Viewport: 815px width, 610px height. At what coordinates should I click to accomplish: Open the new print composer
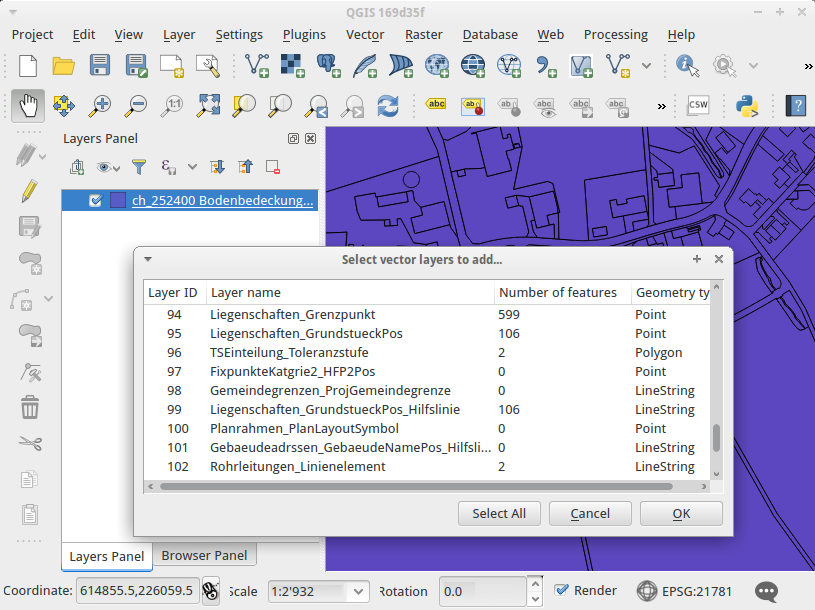pos(172,65)
